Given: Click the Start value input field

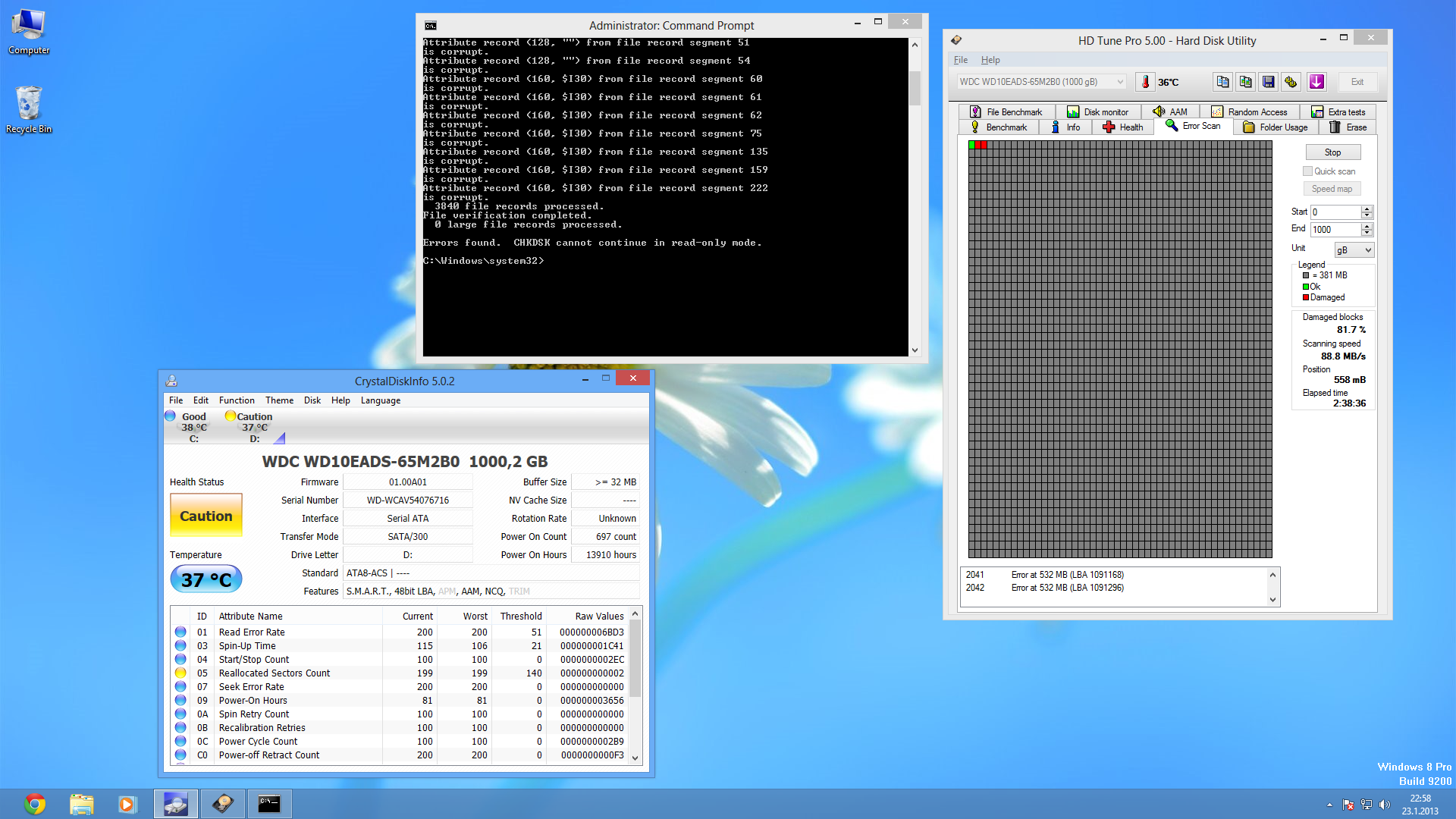Looking at the screenshot, I should coord(1335,212).
